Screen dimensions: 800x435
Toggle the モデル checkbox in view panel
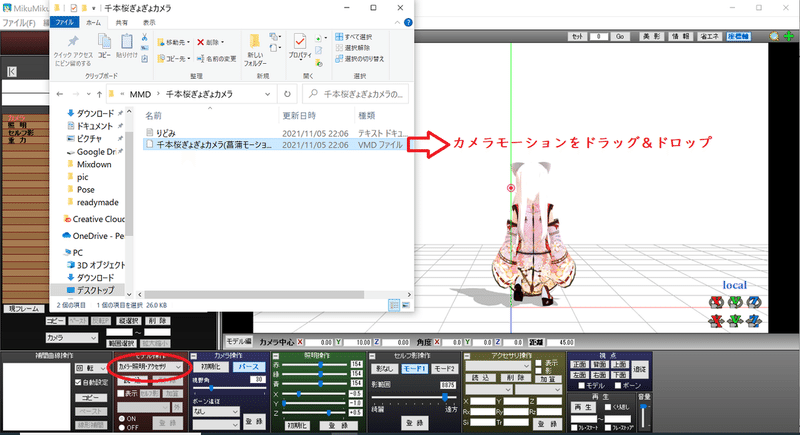point(581,386)
